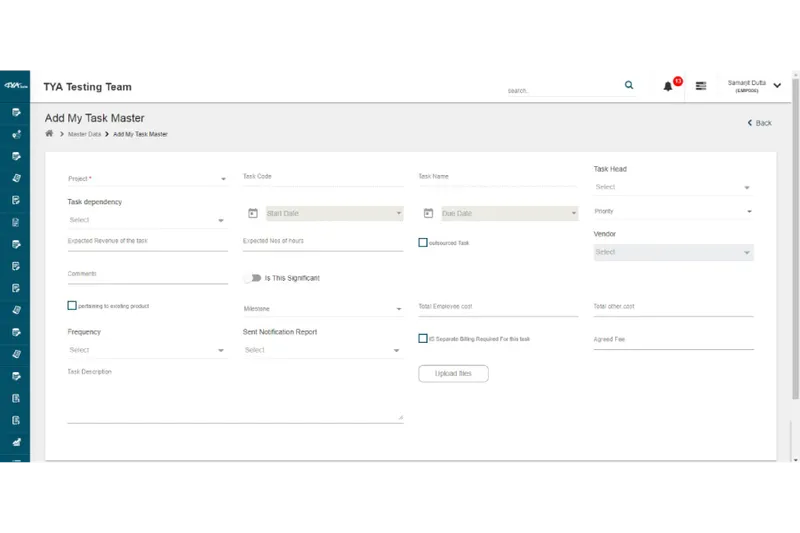Click the TYA Testing Team title
The width and height of the screenshot is (800, 533).
coord(87,87)
